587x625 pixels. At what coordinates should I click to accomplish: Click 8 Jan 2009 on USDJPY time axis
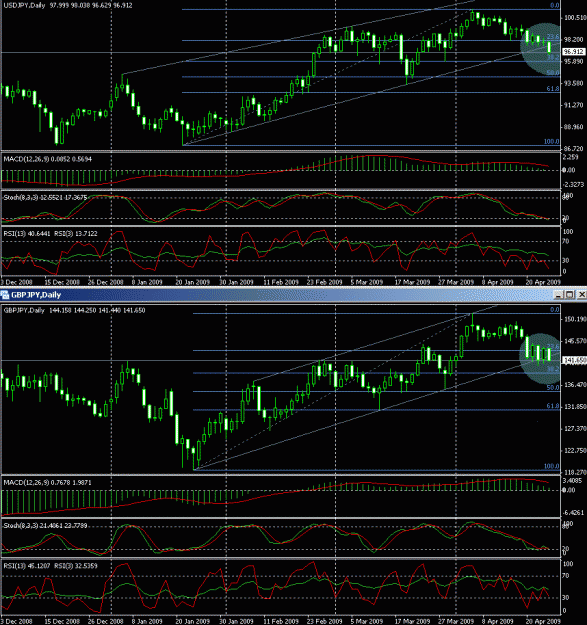[147, 282]
